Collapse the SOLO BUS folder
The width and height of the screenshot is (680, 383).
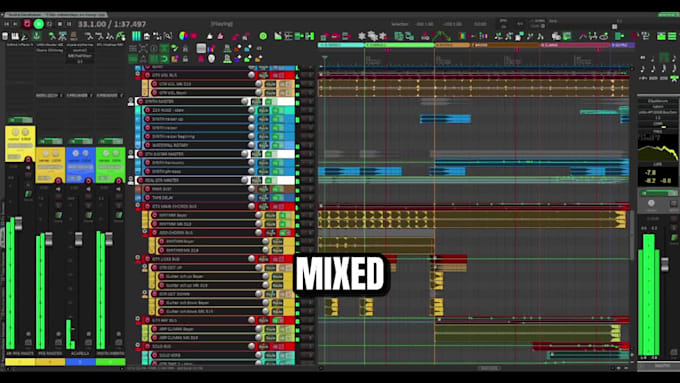tap(138, 346)
